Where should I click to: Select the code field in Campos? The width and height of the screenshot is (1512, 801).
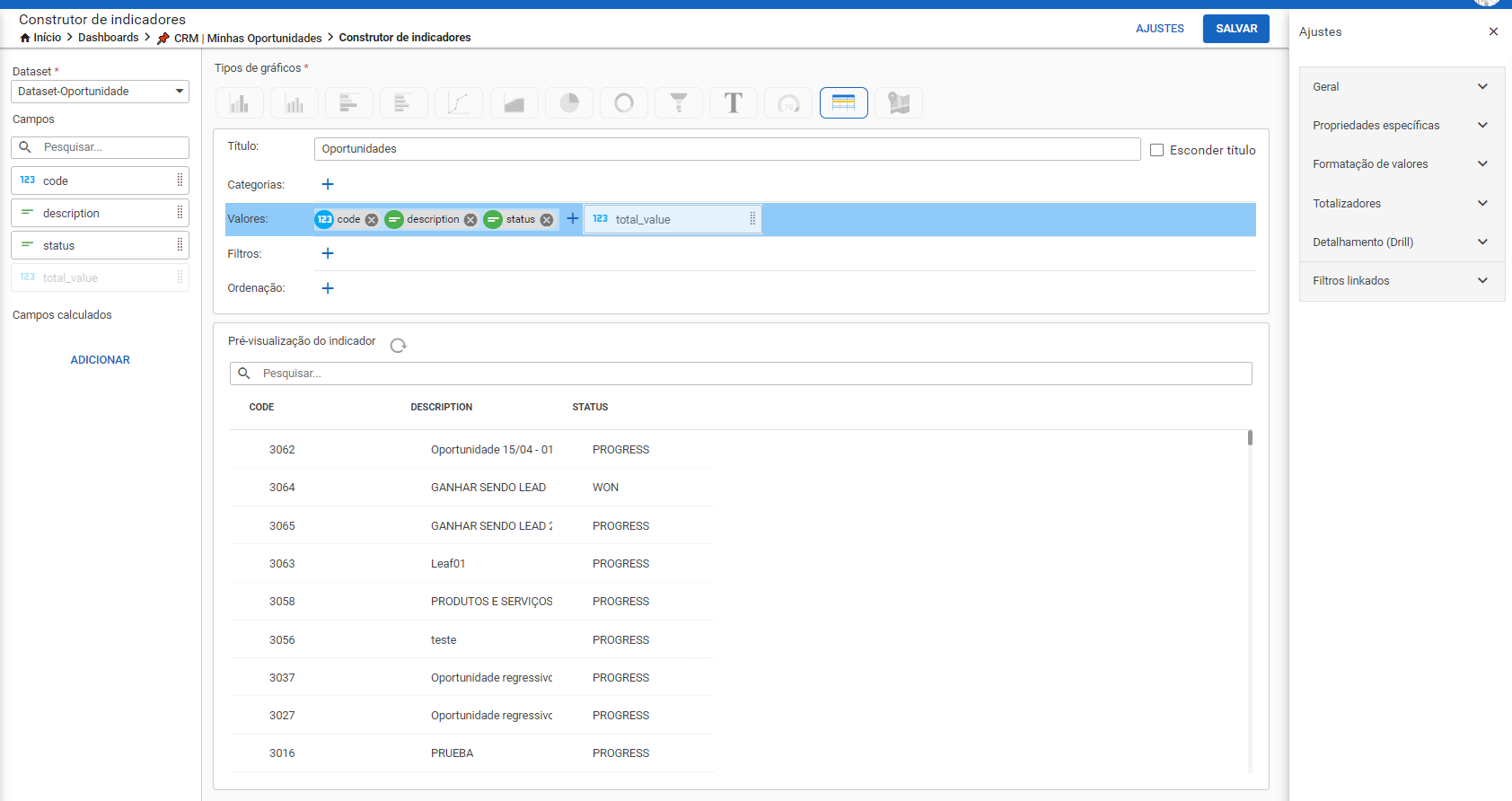(100, 180)
